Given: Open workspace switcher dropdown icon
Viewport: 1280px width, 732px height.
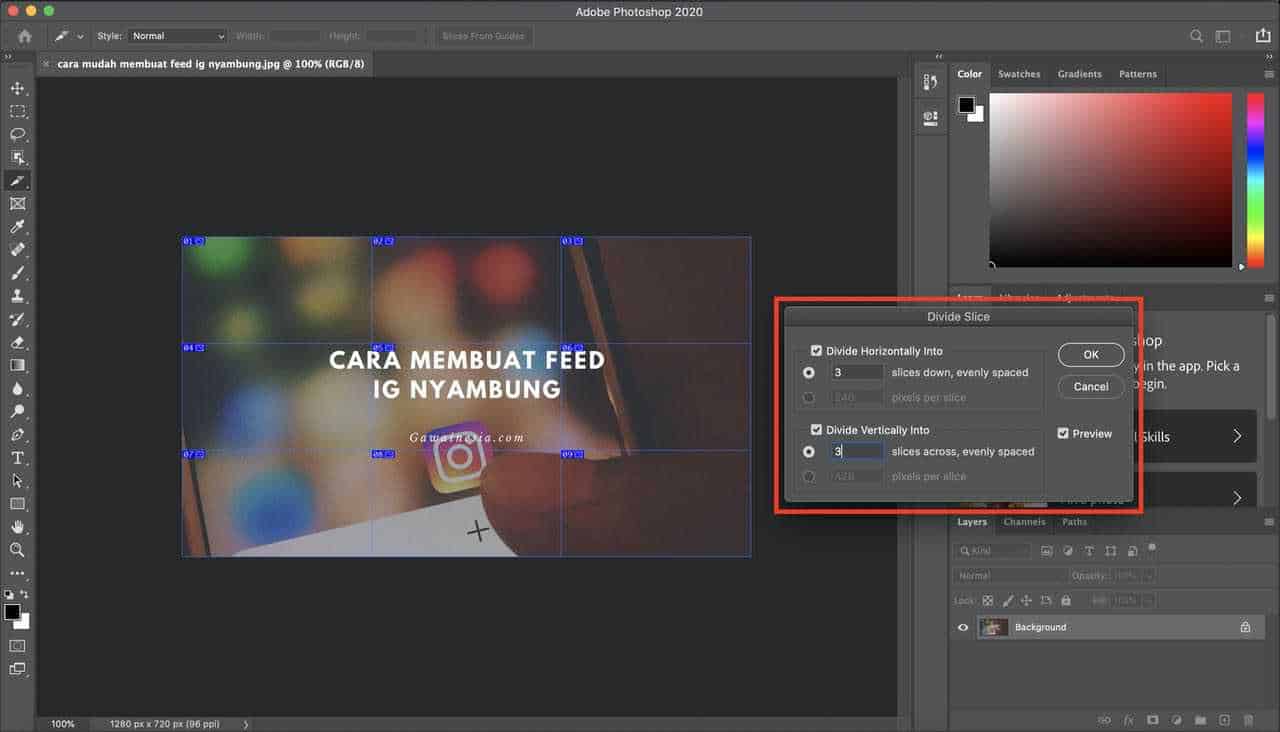Looking at the screenshot, I should coord(1223,36).
